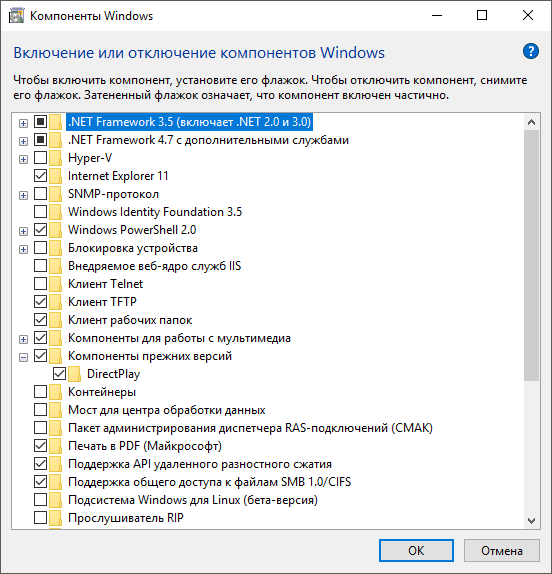Click the Компоненты Windows title bar icon

click(x=16, y=16)
